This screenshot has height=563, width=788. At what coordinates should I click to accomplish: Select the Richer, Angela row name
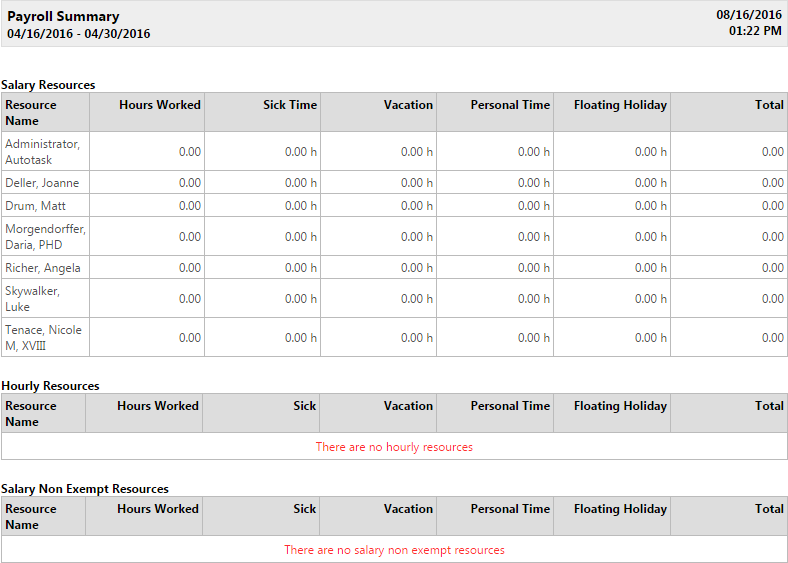(43, 267)
